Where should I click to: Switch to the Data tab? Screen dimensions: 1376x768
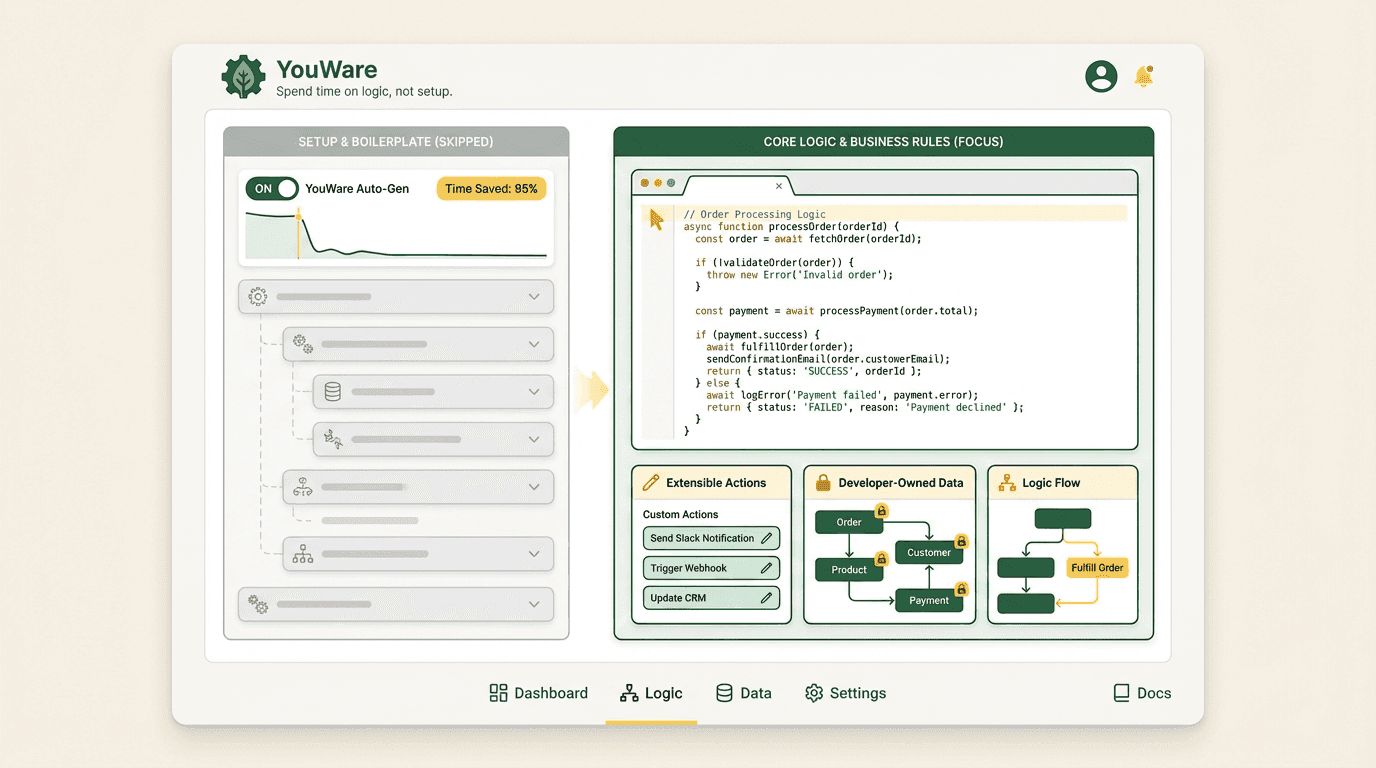point(744,693)
